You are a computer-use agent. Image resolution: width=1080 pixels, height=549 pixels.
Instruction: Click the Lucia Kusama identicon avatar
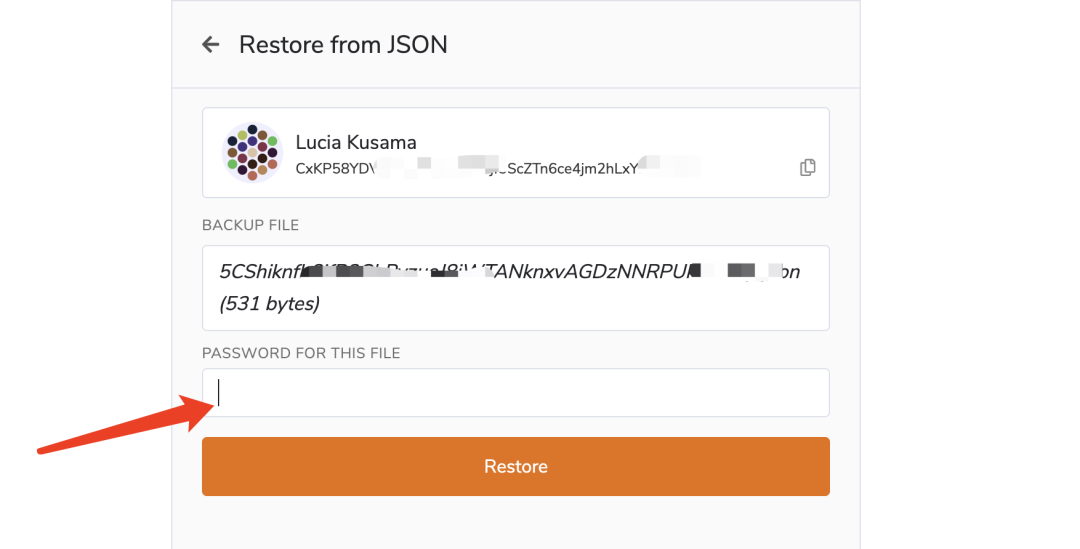(x=252, y=153)
